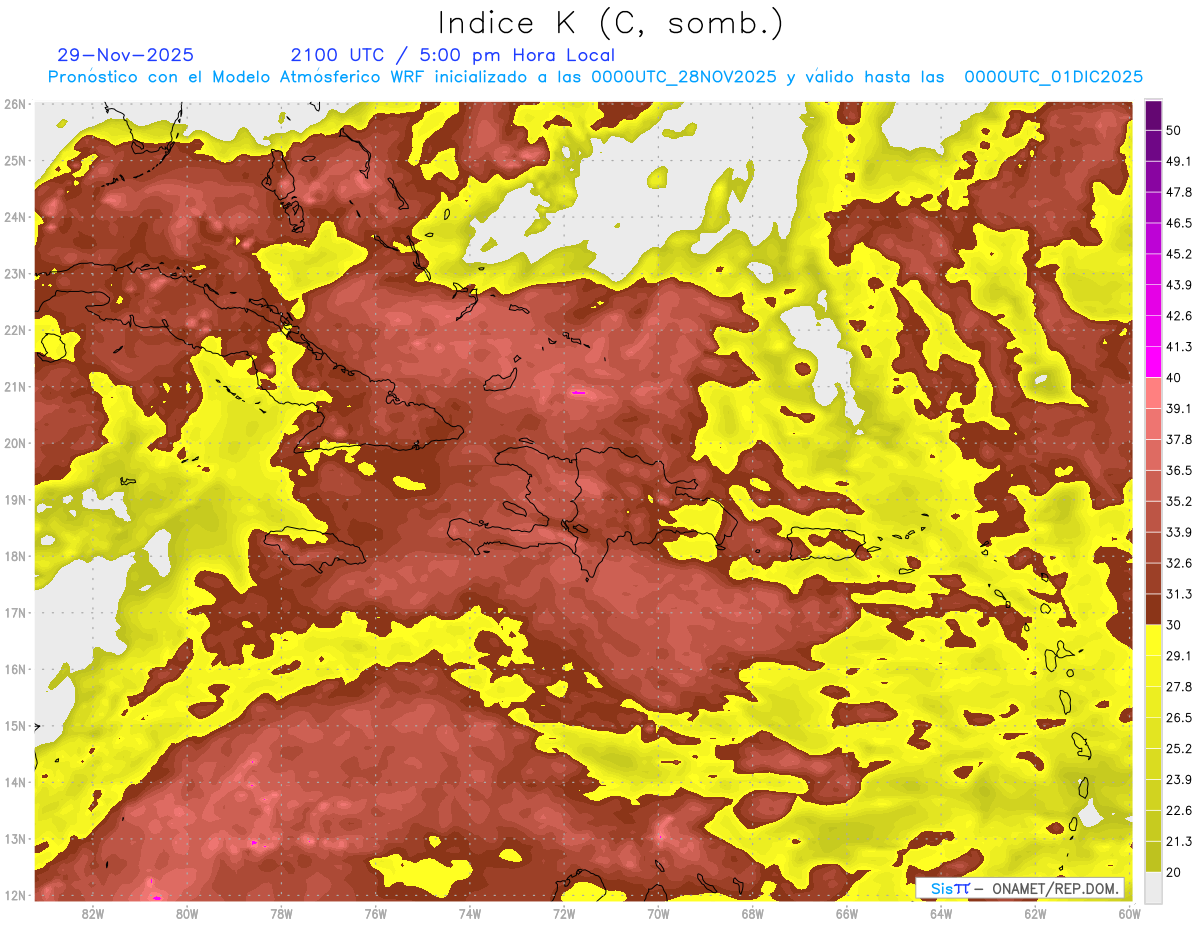Click the "Indice K (C, somb.)" title
1200x927 pixels.
(x=610, y=23)
